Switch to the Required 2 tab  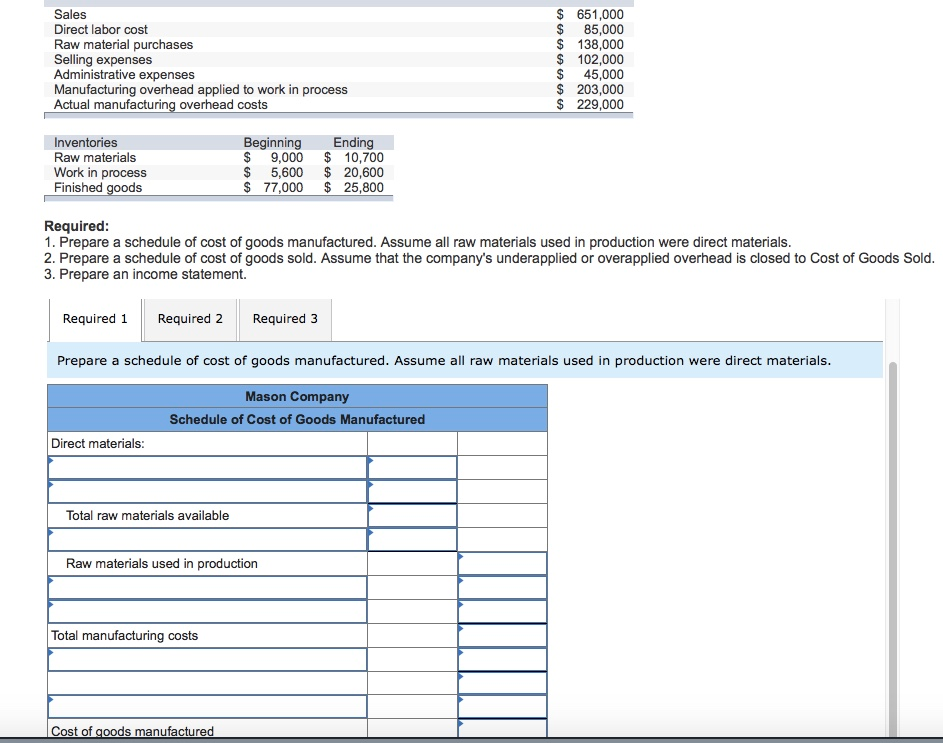click(190, 318)
